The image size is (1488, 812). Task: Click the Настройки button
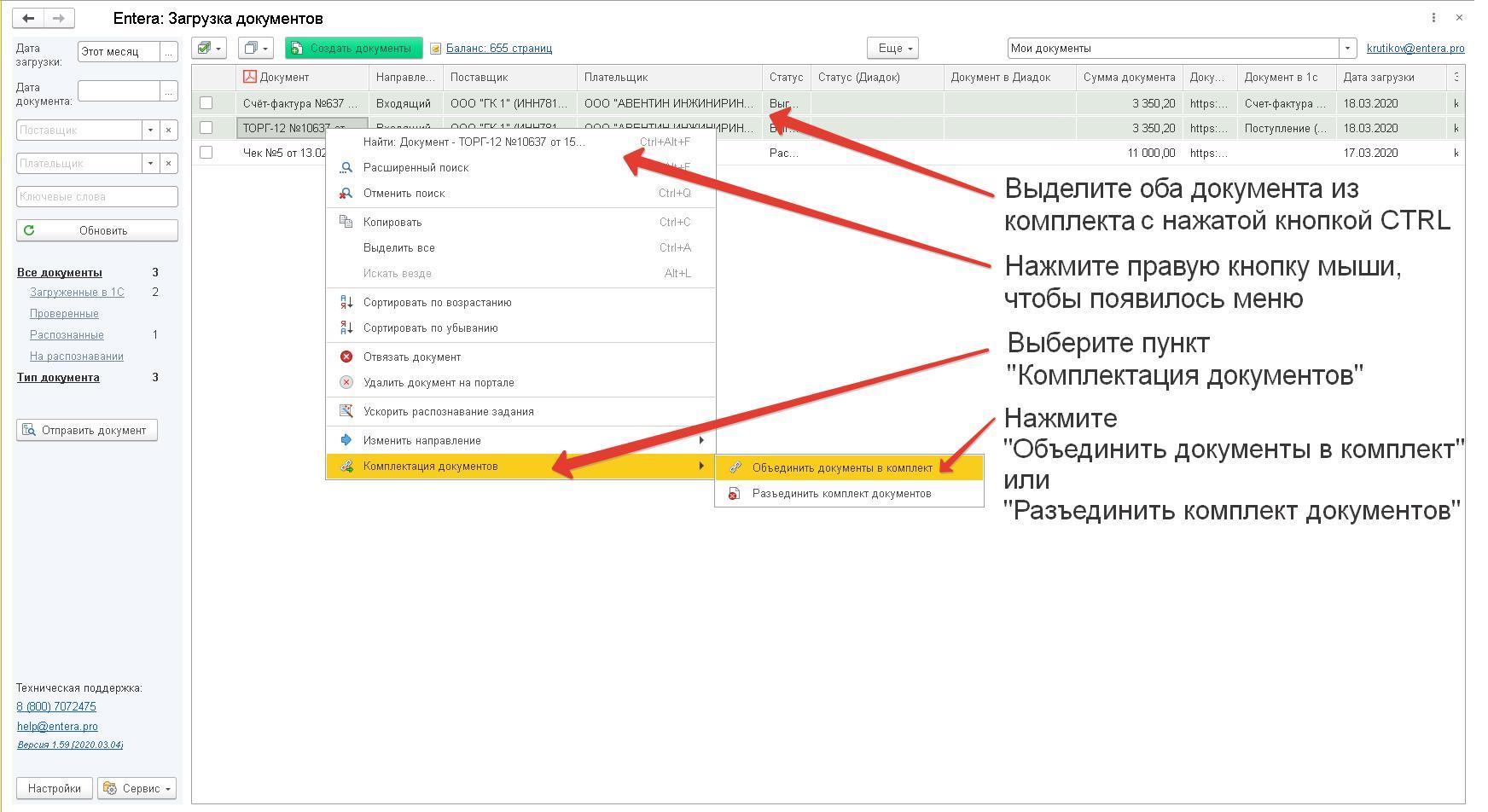[55, 788]
